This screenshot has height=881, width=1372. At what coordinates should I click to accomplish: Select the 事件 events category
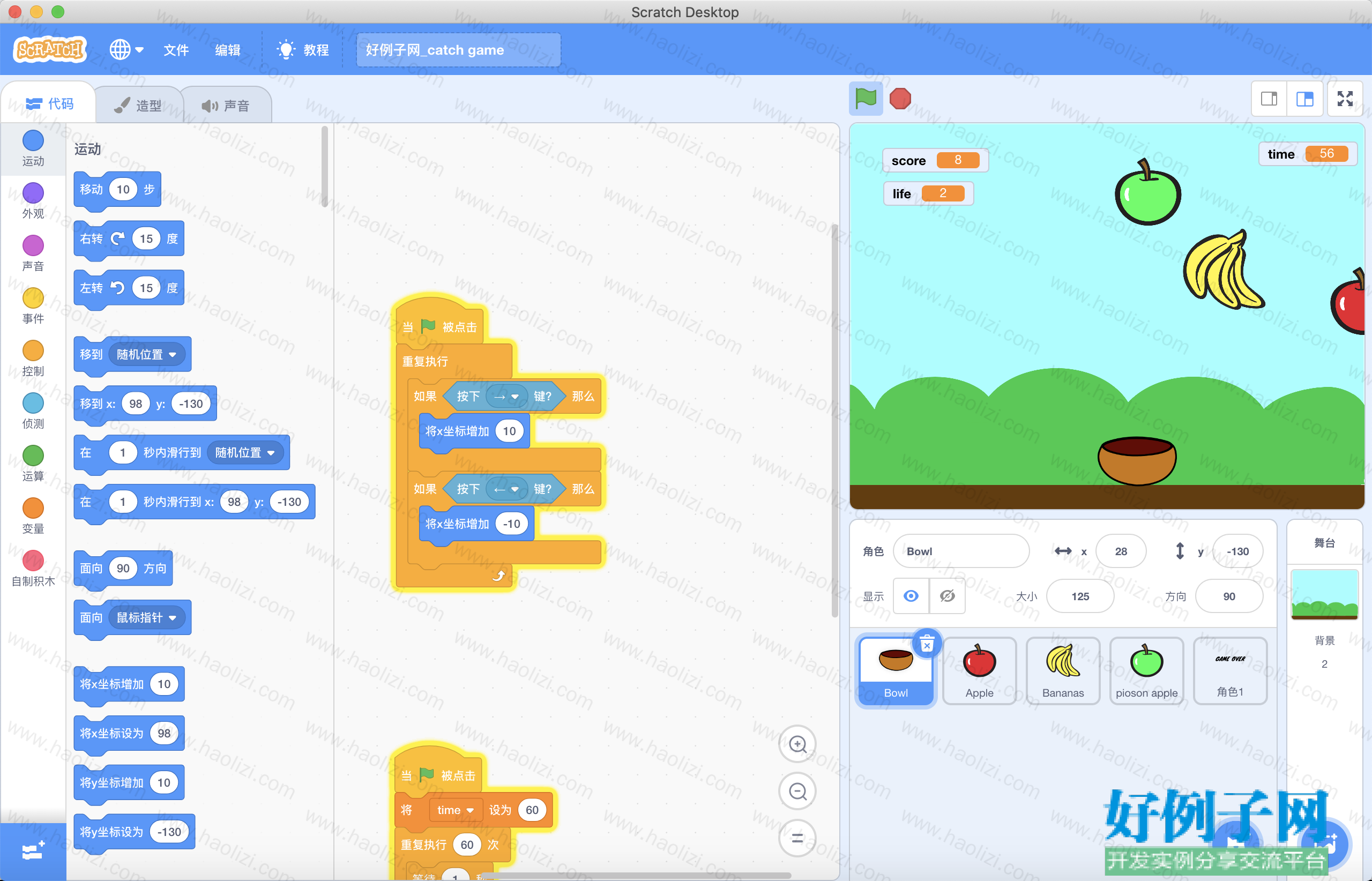pyautogui.click(x=33, y=306)
